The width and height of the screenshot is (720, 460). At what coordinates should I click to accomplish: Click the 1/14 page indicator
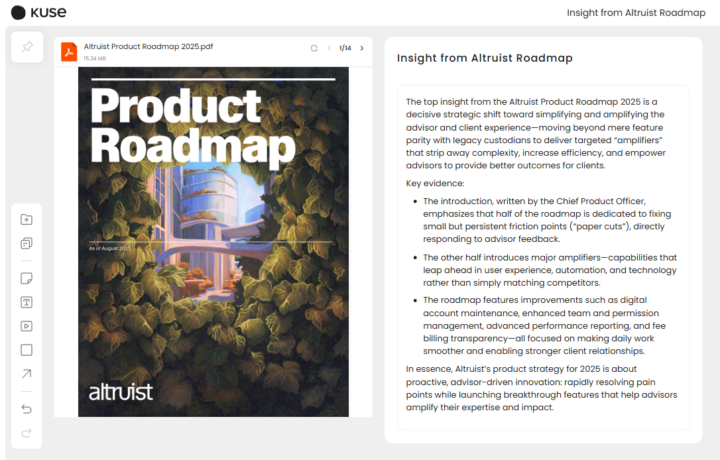point(345,48)
